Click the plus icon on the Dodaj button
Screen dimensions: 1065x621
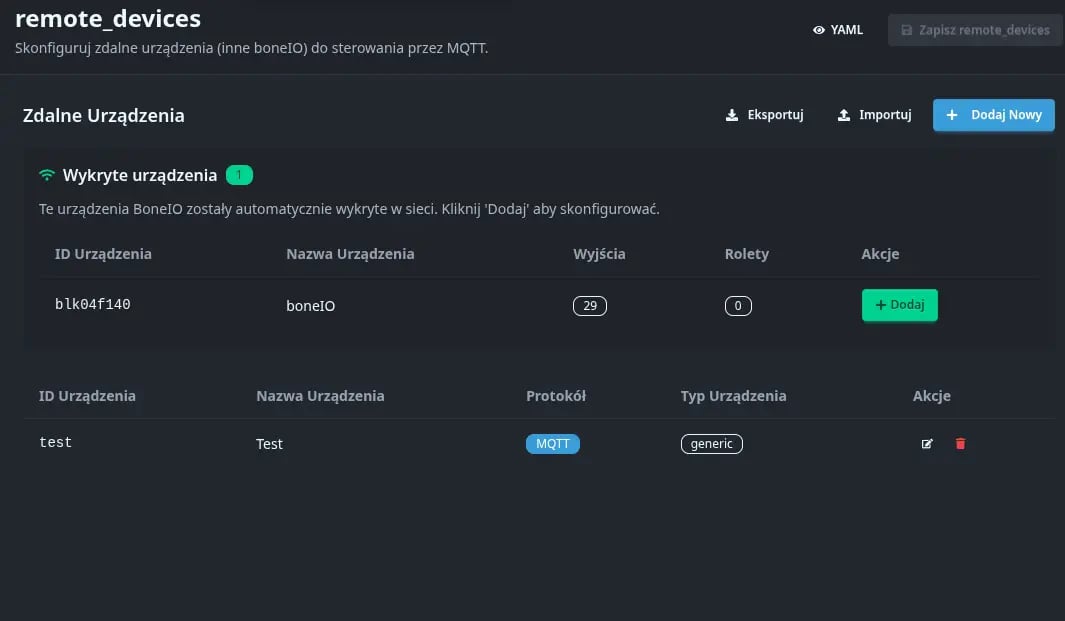(881, 305)
